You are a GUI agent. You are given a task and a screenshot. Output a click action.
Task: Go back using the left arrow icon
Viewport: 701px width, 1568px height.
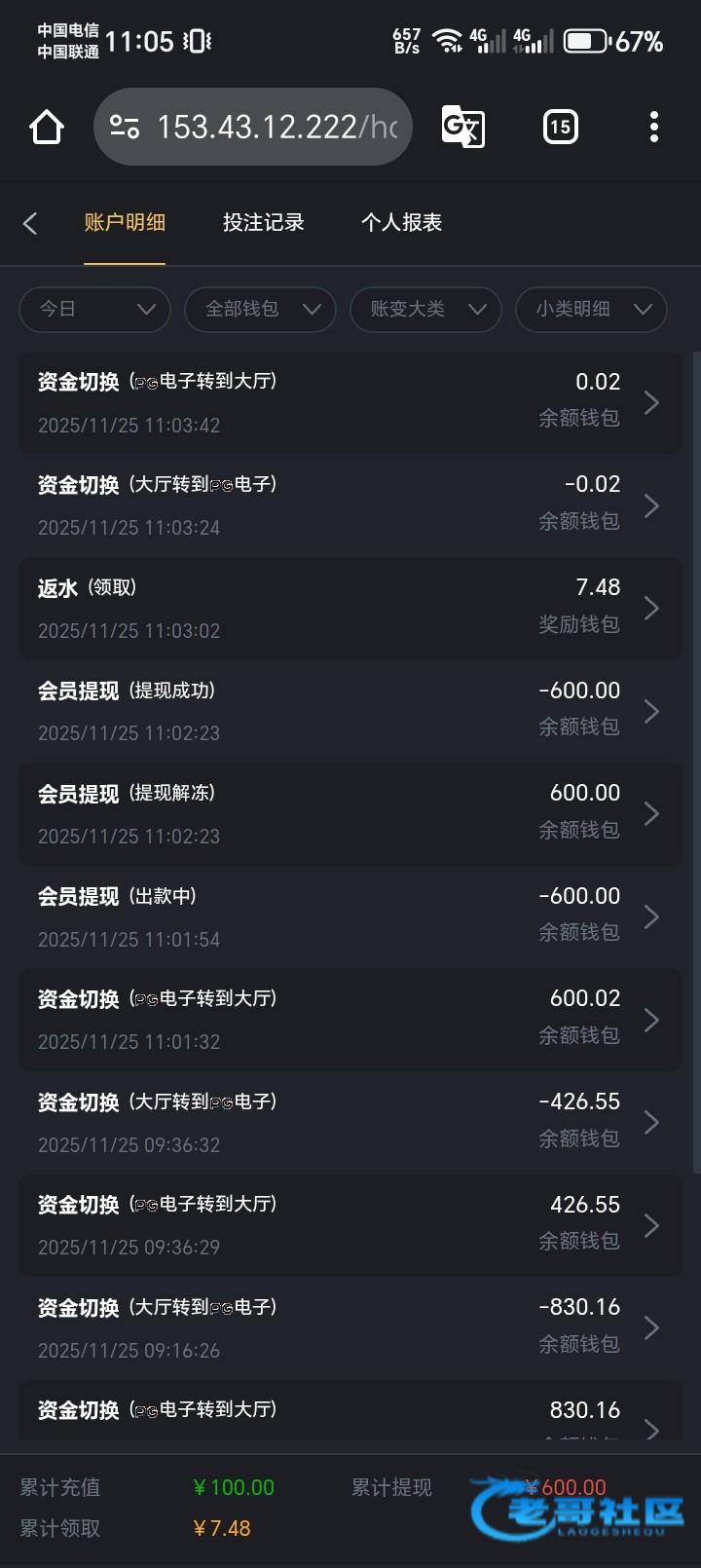pyautogui.click(x=30, y=223)
